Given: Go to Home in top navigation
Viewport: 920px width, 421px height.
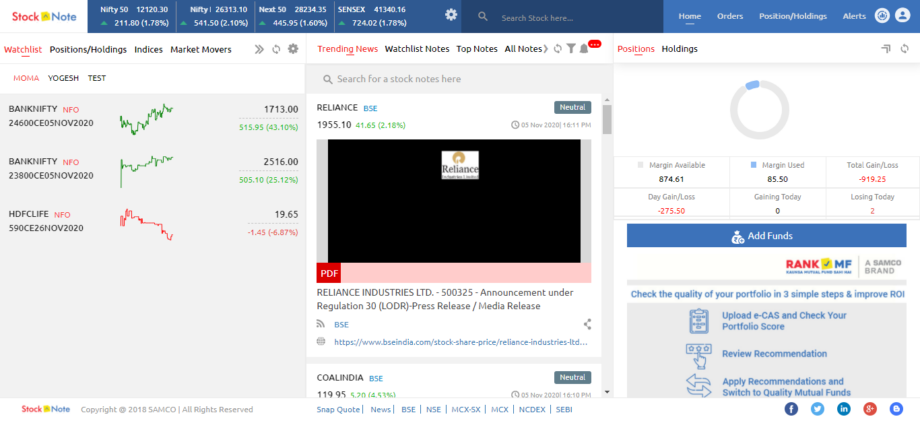Looking at the screenshot, I should tap(689, 16).
